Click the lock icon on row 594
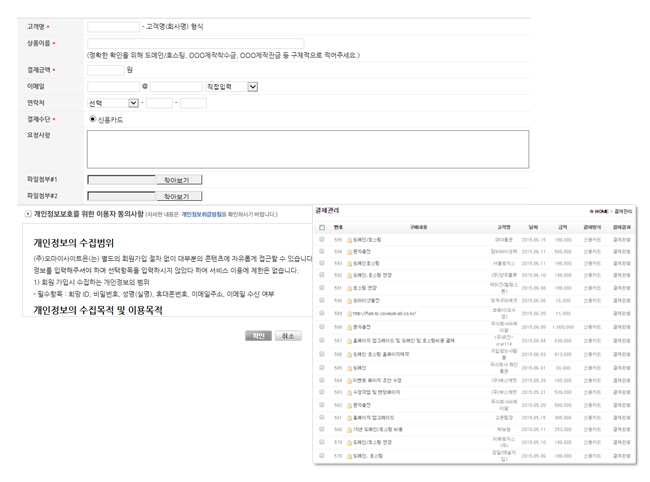 pyautogui.click(x=350, y=252)
